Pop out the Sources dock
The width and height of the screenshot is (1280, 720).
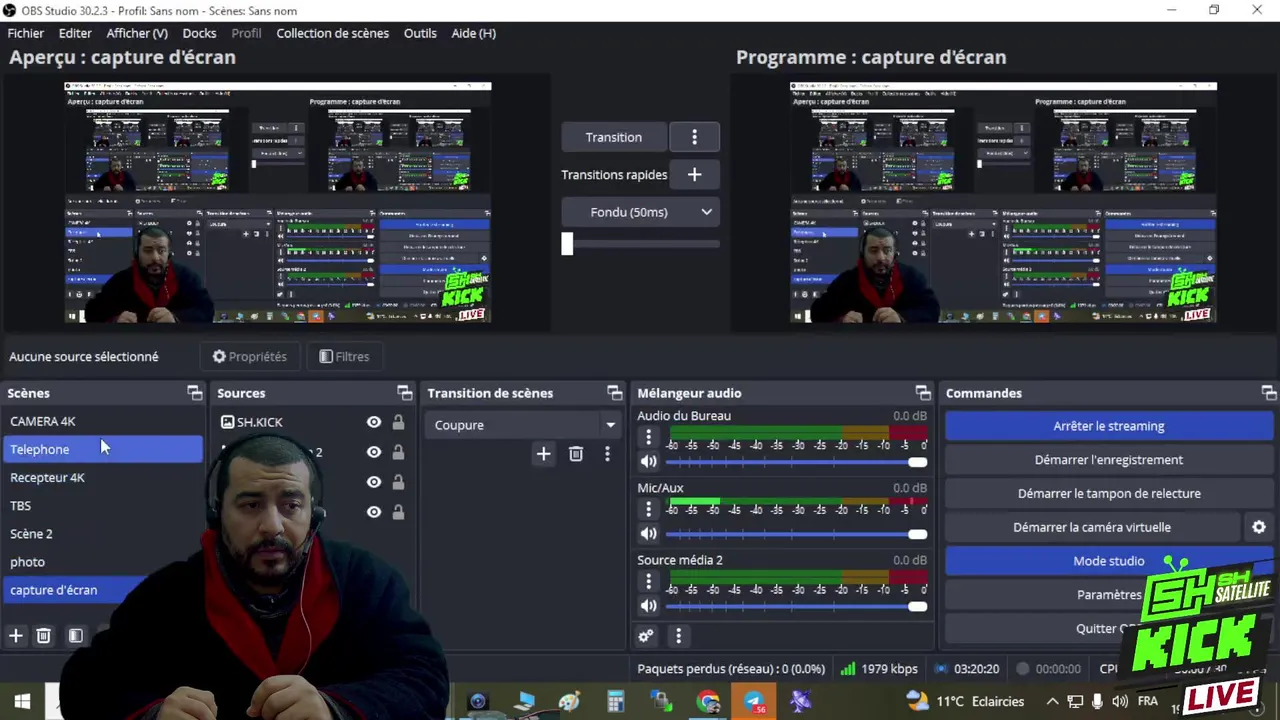404,393
